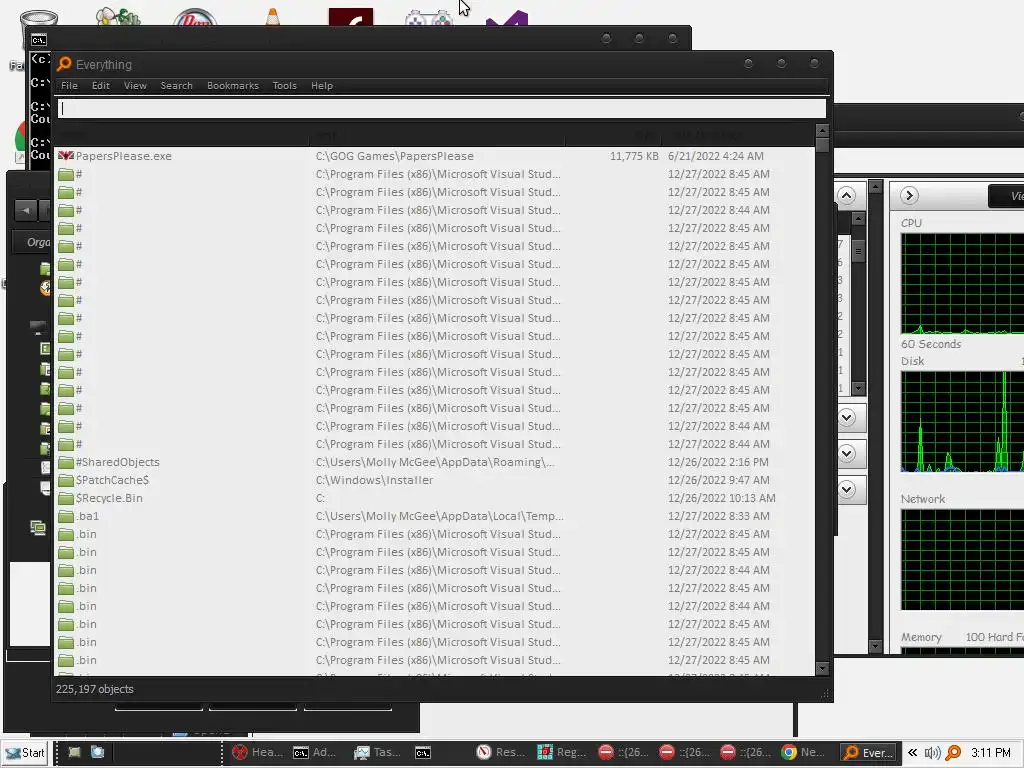Focus the Everything search box
The image size is (1024, 768).
441,108
